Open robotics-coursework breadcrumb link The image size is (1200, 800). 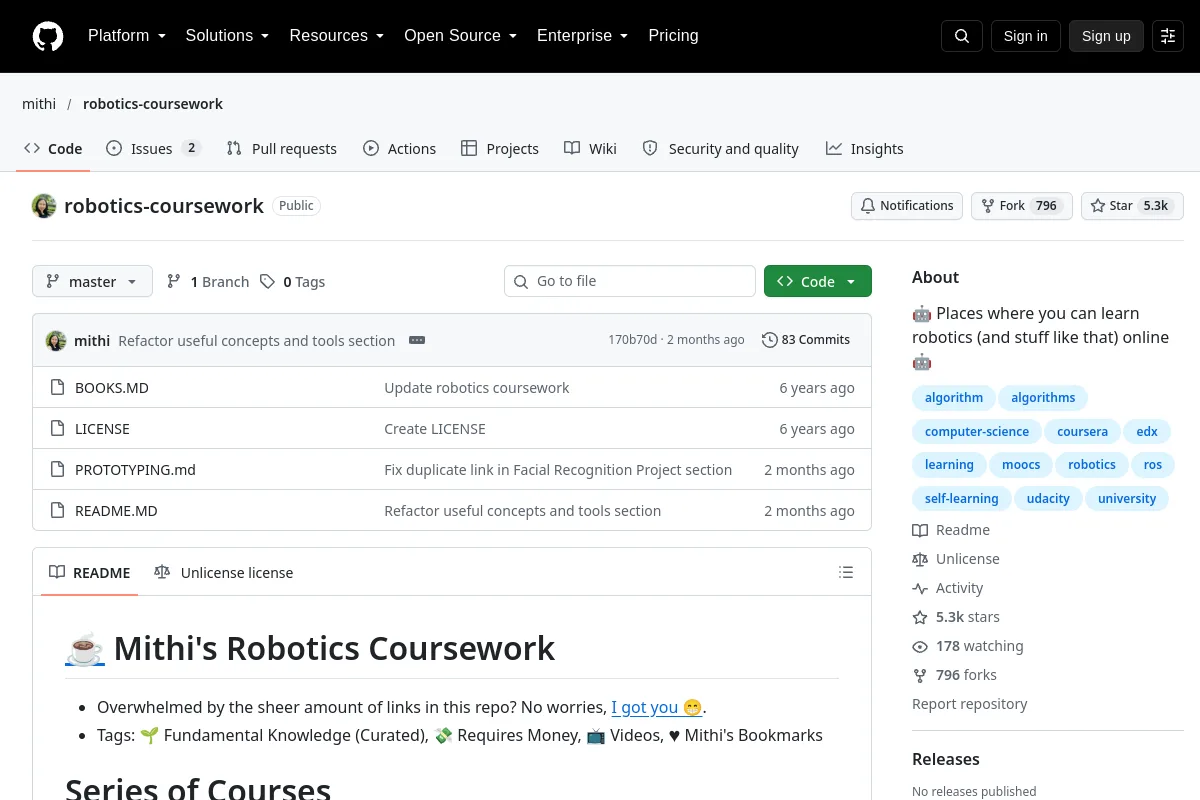153,104
